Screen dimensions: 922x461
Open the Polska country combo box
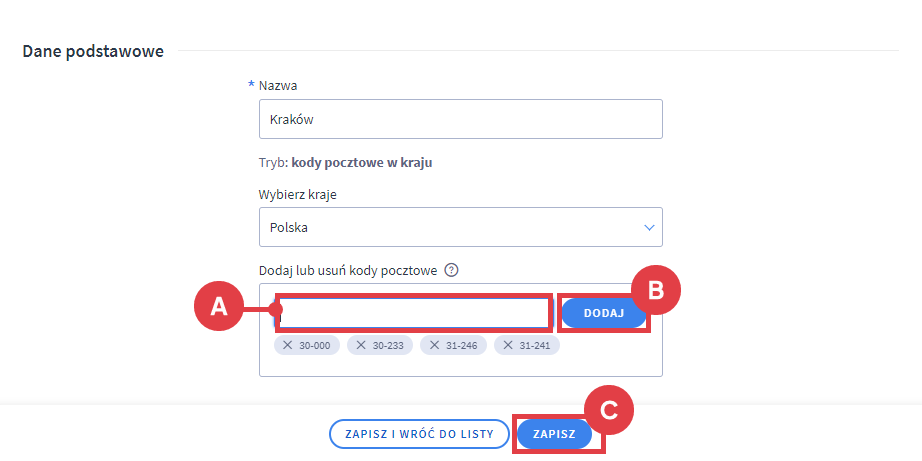[450, 227]
